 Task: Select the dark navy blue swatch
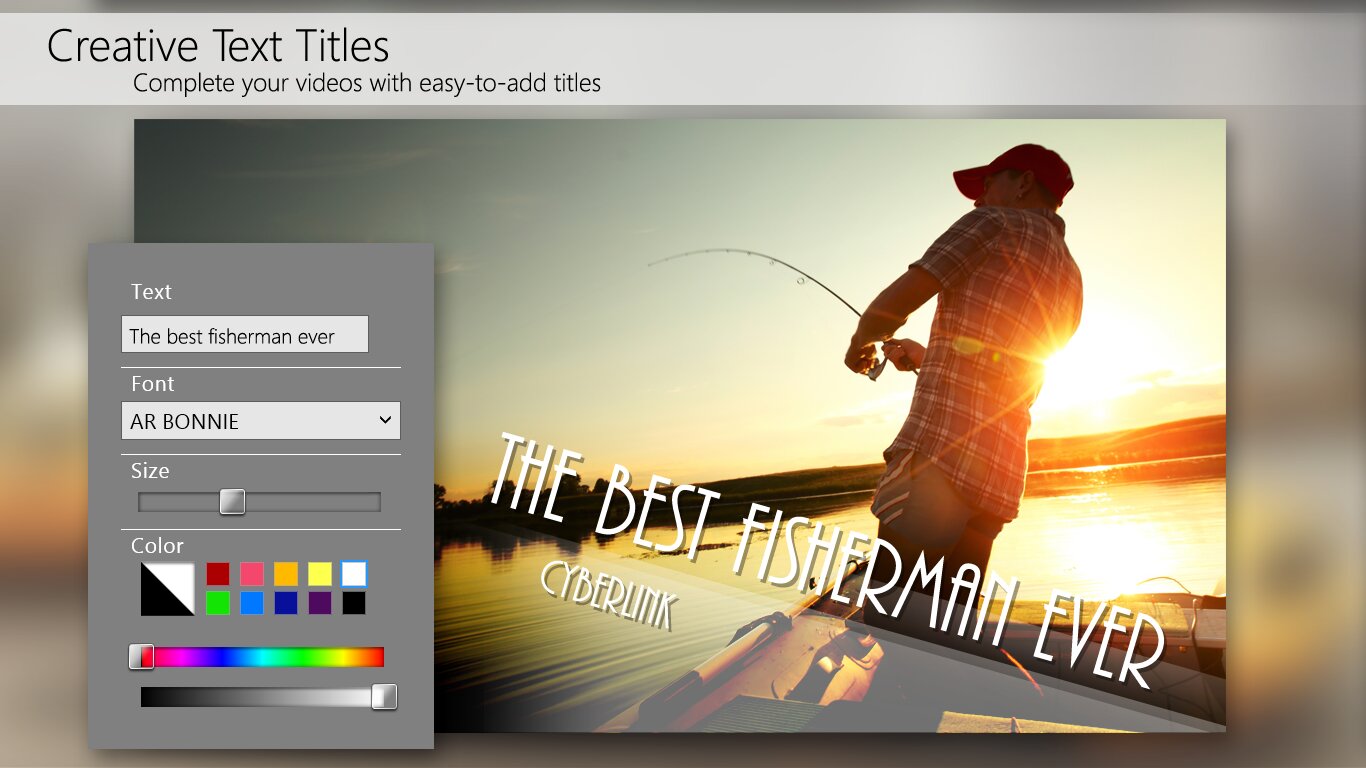click(286, 603)
